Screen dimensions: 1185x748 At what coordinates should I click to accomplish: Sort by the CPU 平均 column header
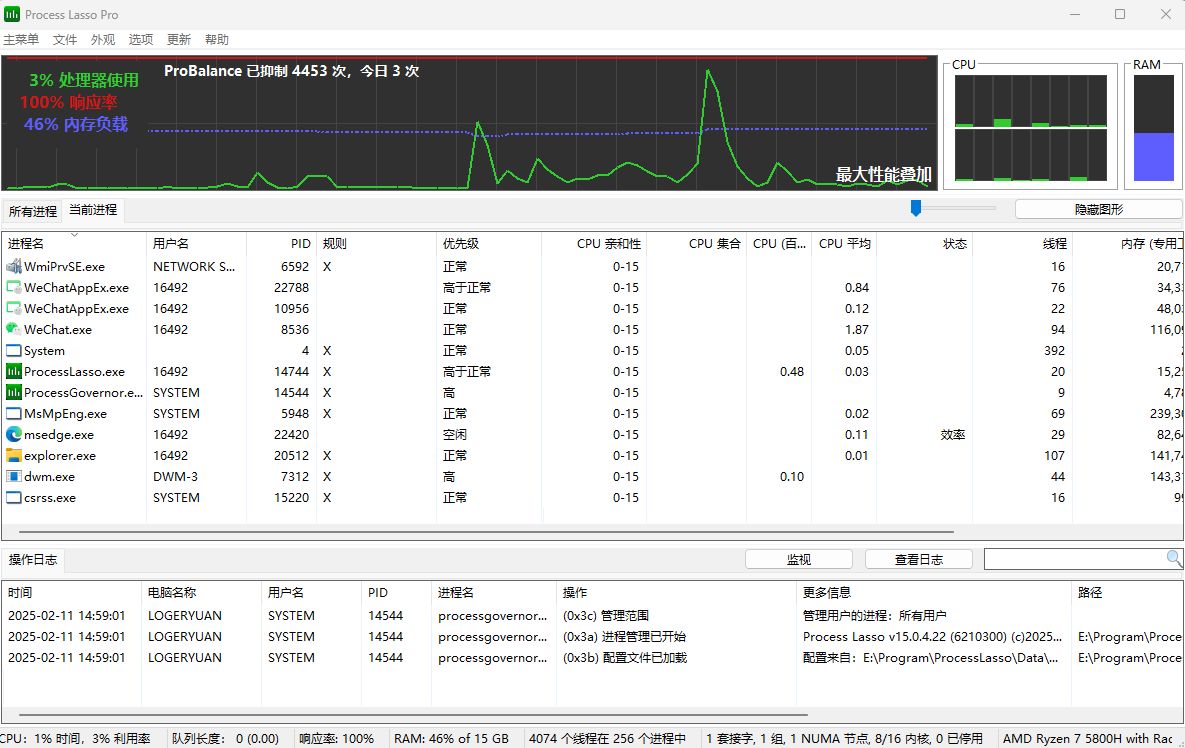pos(844,243)
